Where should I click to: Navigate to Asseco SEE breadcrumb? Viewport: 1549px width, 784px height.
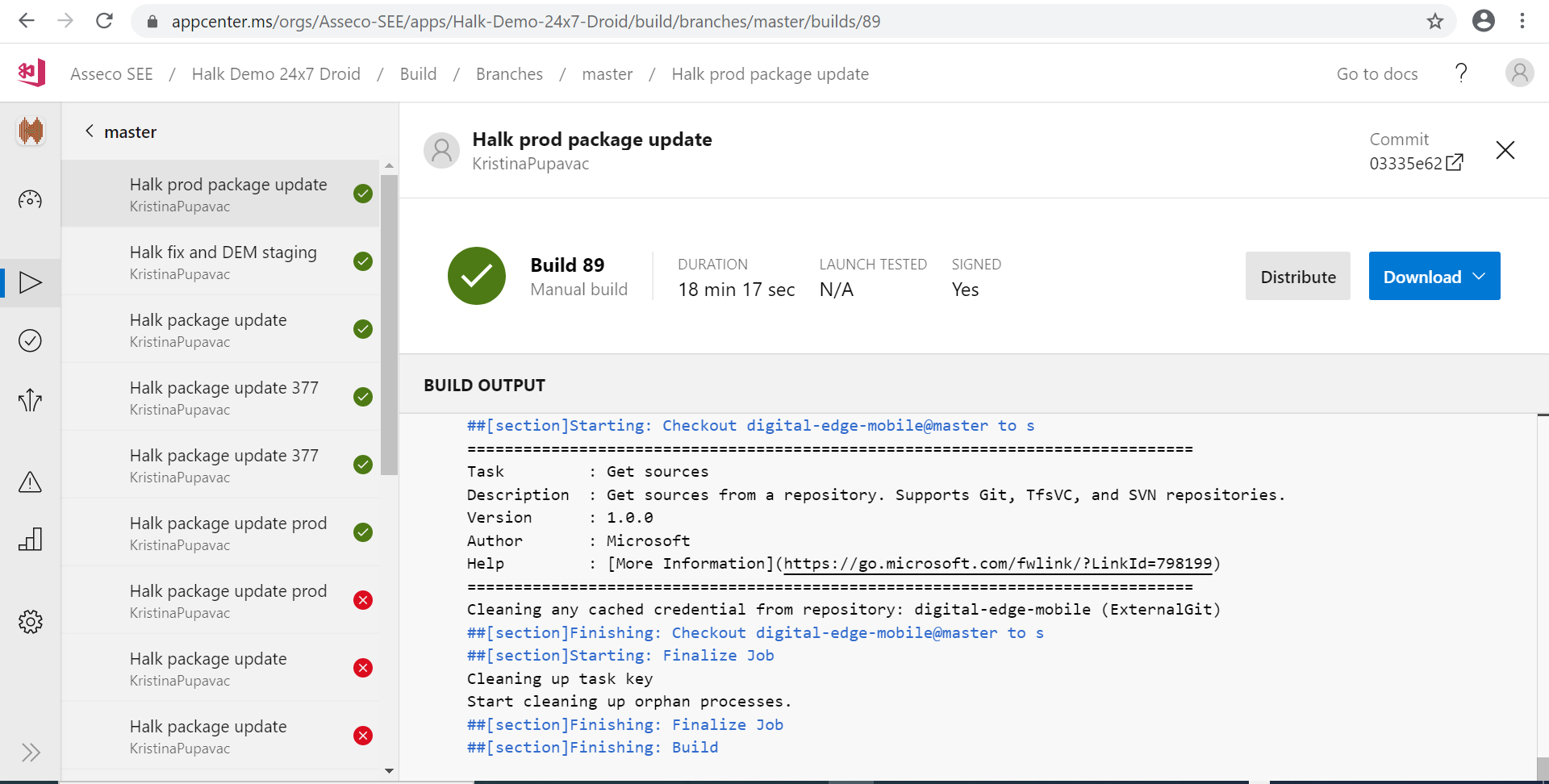(x=111, y=73)
